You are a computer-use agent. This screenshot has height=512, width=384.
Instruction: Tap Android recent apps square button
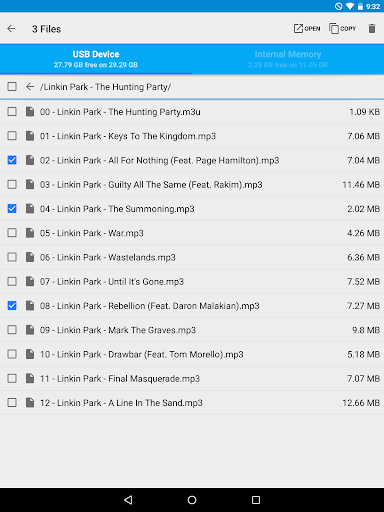(256, 500)
